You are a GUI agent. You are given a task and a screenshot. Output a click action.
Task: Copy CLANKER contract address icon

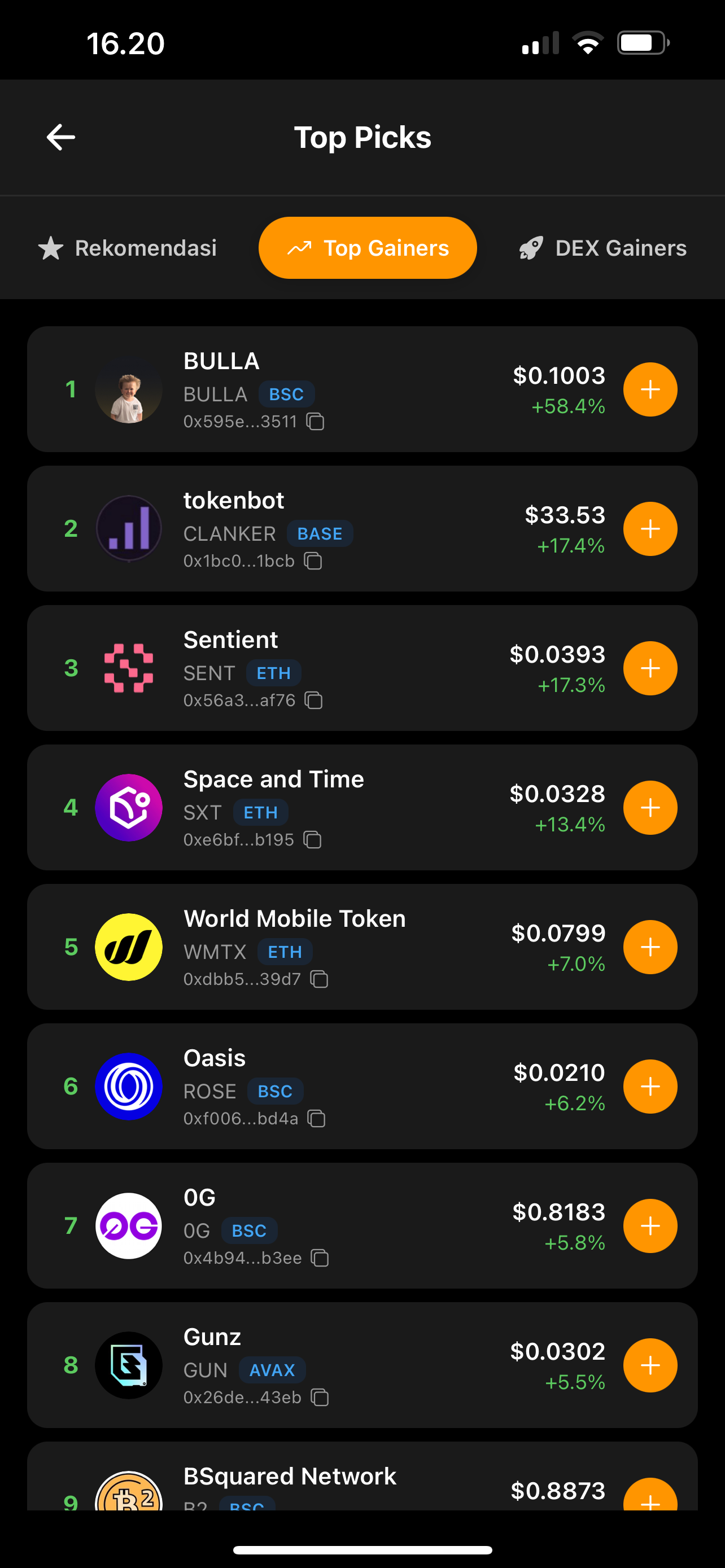pos(313,560)
